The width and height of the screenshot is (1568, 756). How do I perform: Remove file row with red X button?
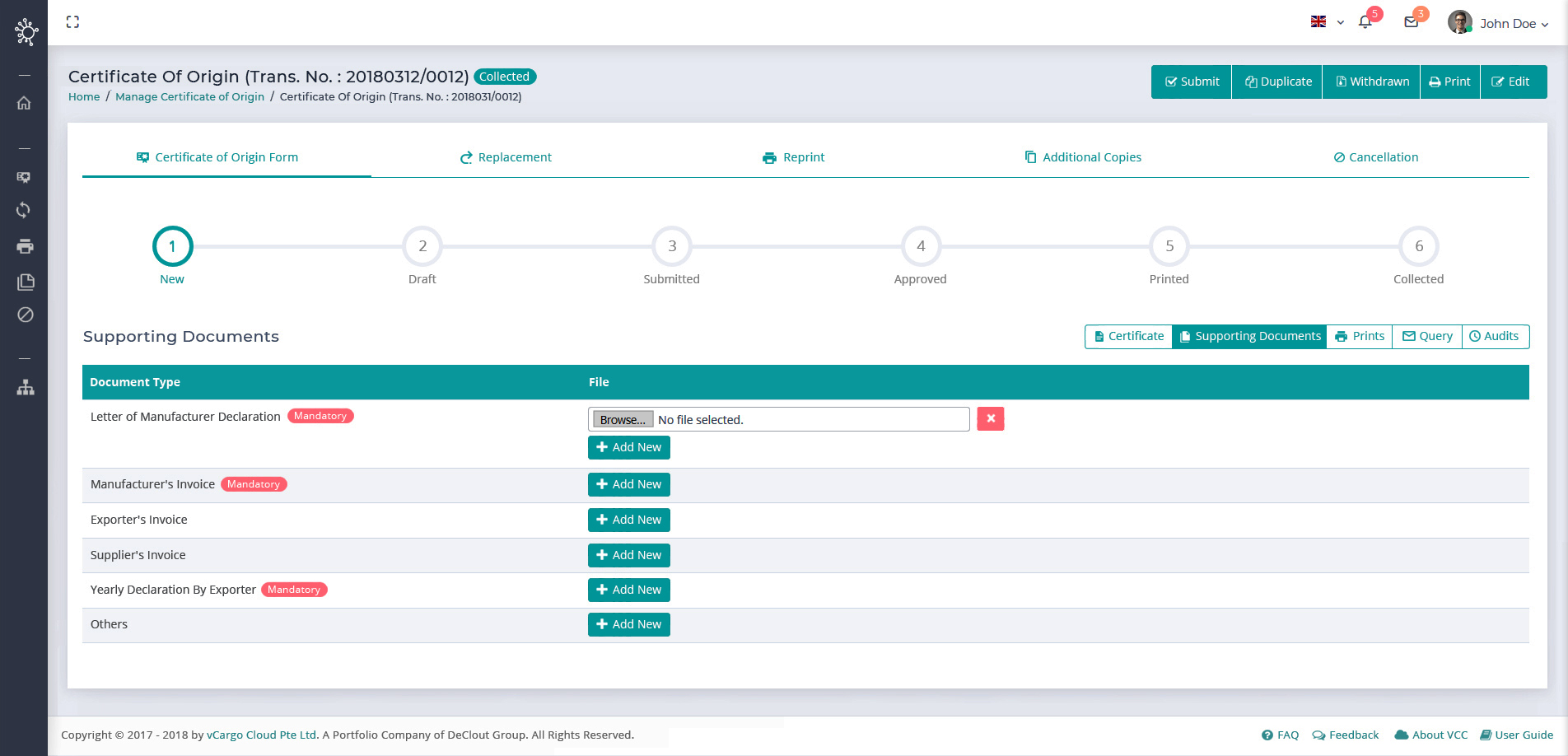pos(990,419)
